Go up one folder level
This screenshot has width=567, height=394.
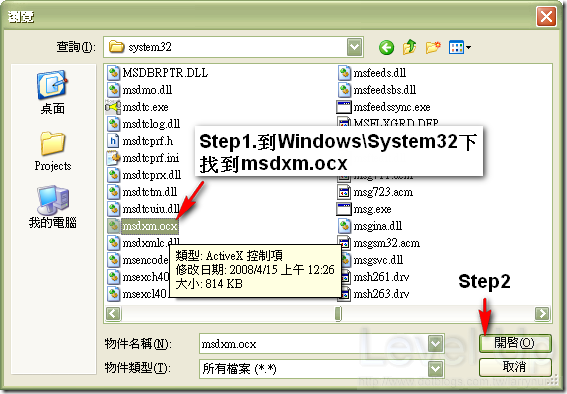pyautogui.click(x=409, y=47)
